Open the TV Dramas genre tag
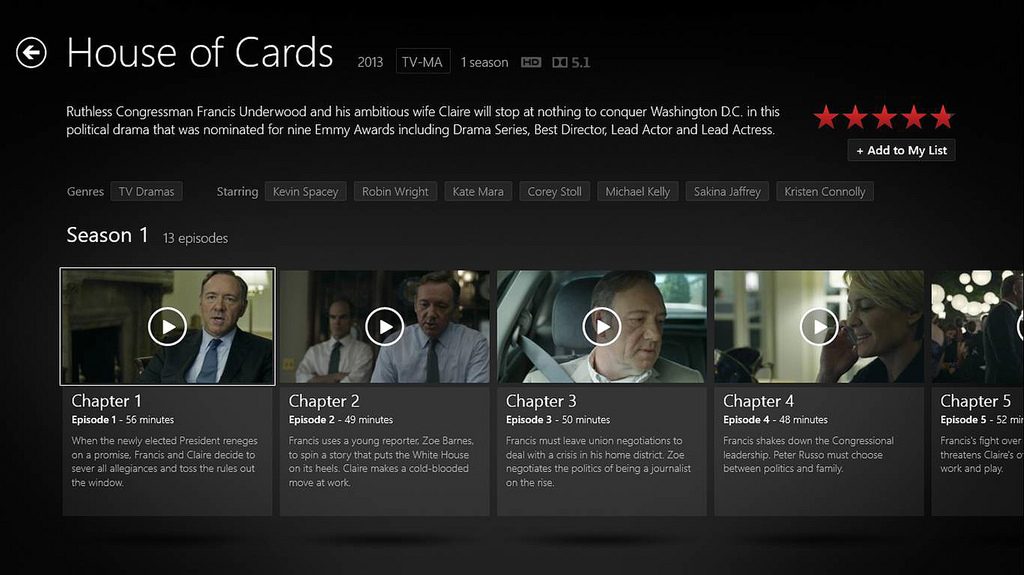Viewport: 1024px width, 575px height. 146,191
